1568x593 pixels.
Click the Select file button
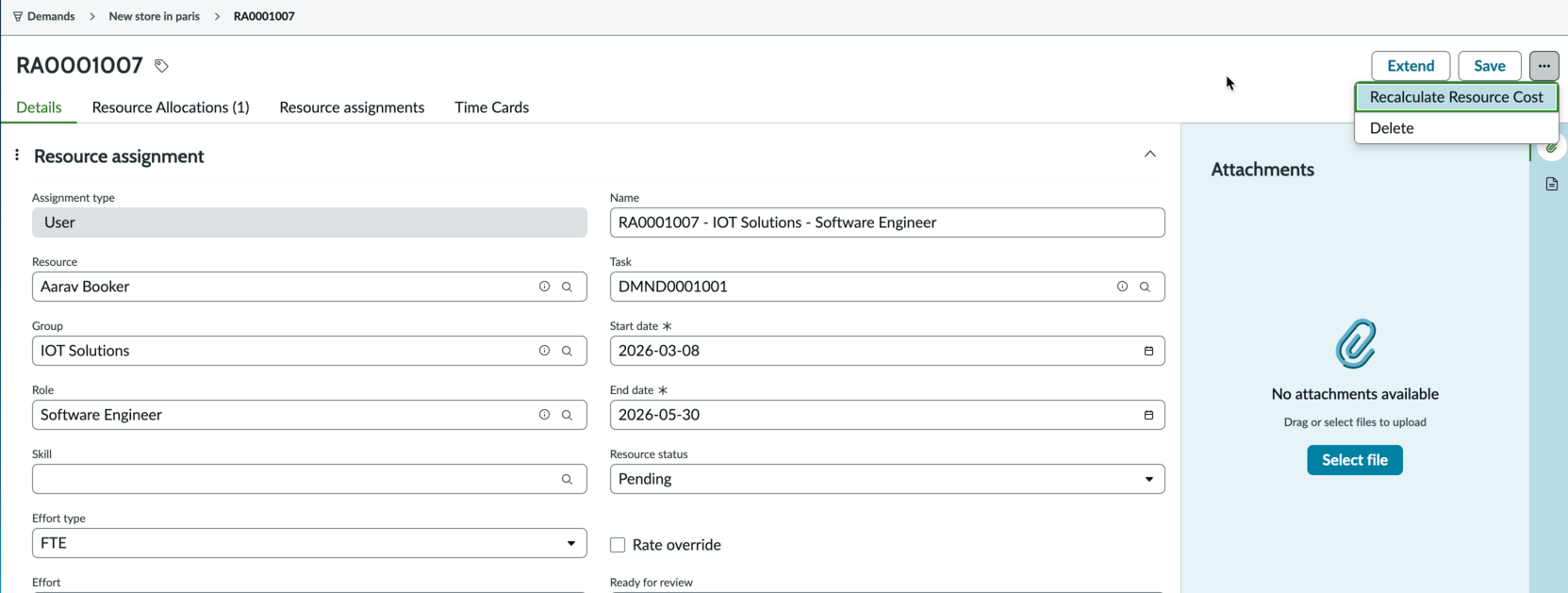1355,460
